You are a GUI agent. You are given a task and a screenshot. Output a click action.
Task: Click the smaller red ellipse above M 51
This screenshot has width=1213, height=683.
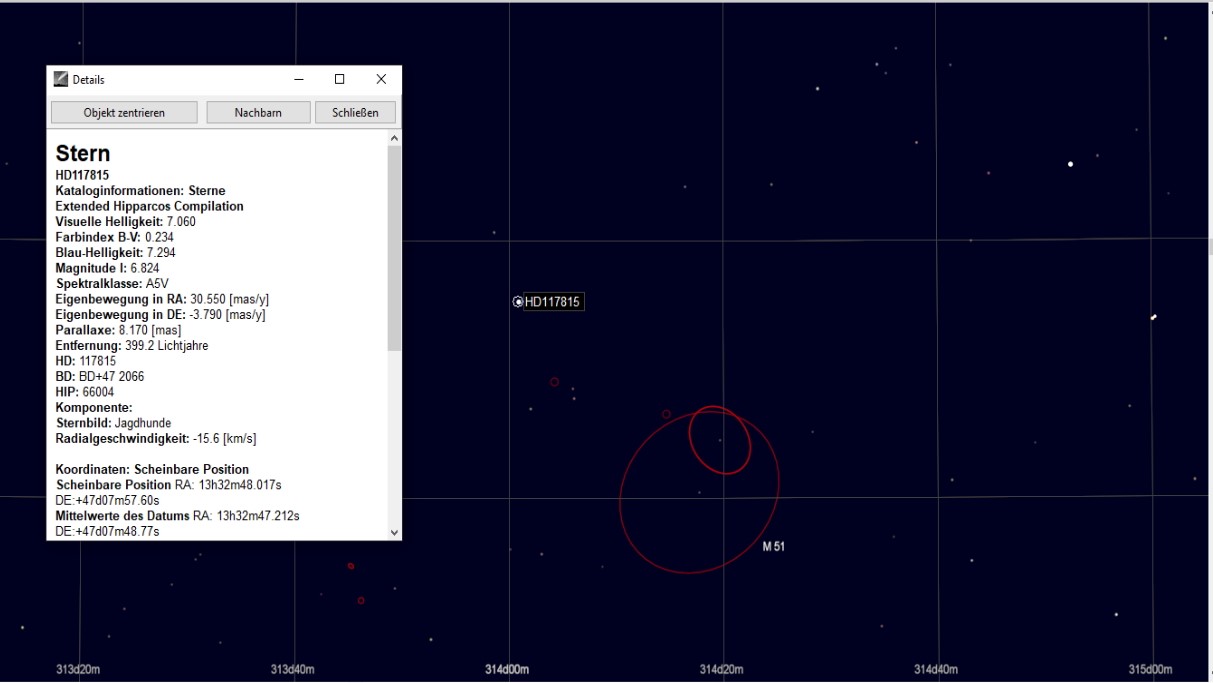720,440
